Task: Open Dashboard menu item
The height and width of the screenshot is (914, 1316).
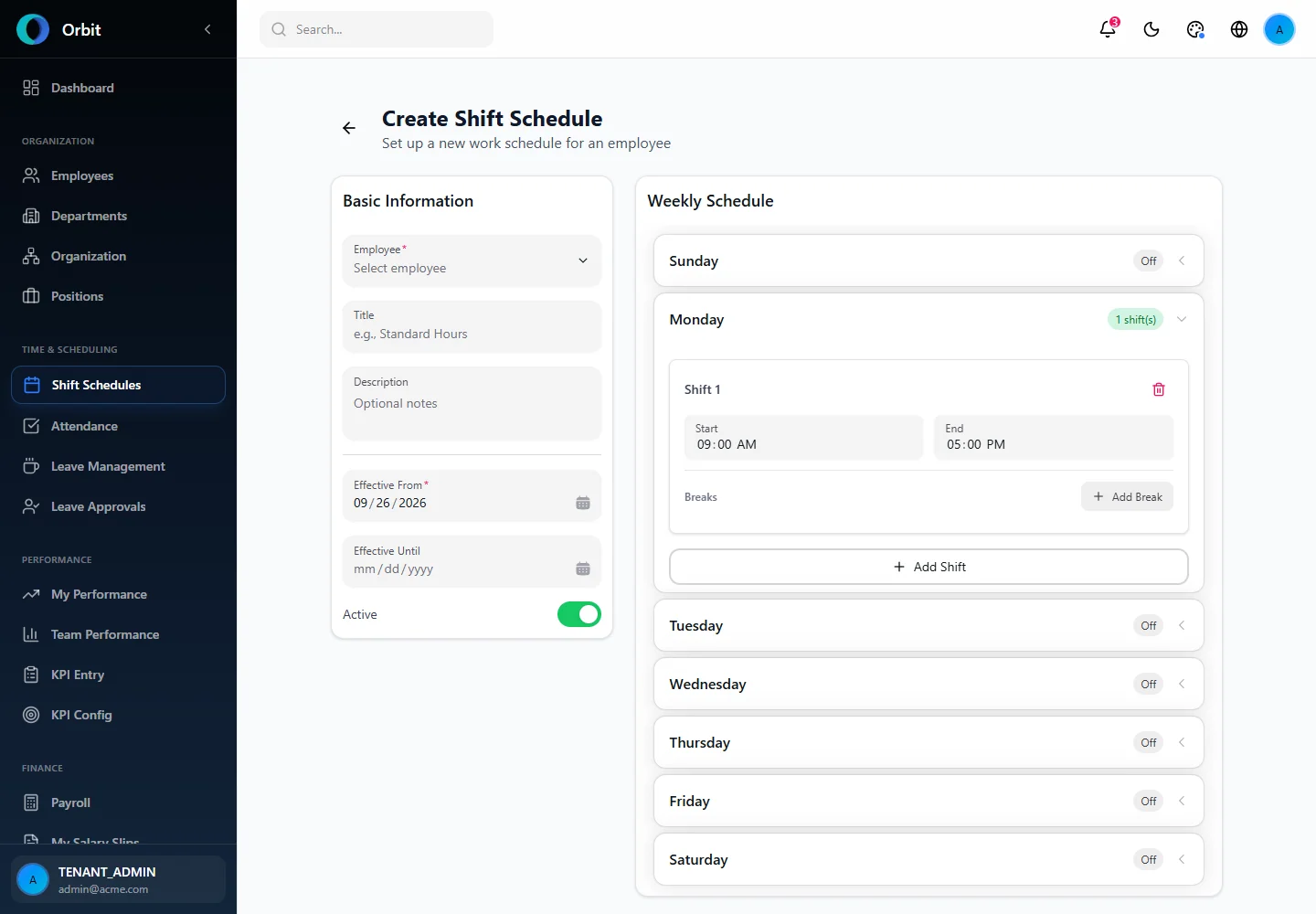Action: 118,88
